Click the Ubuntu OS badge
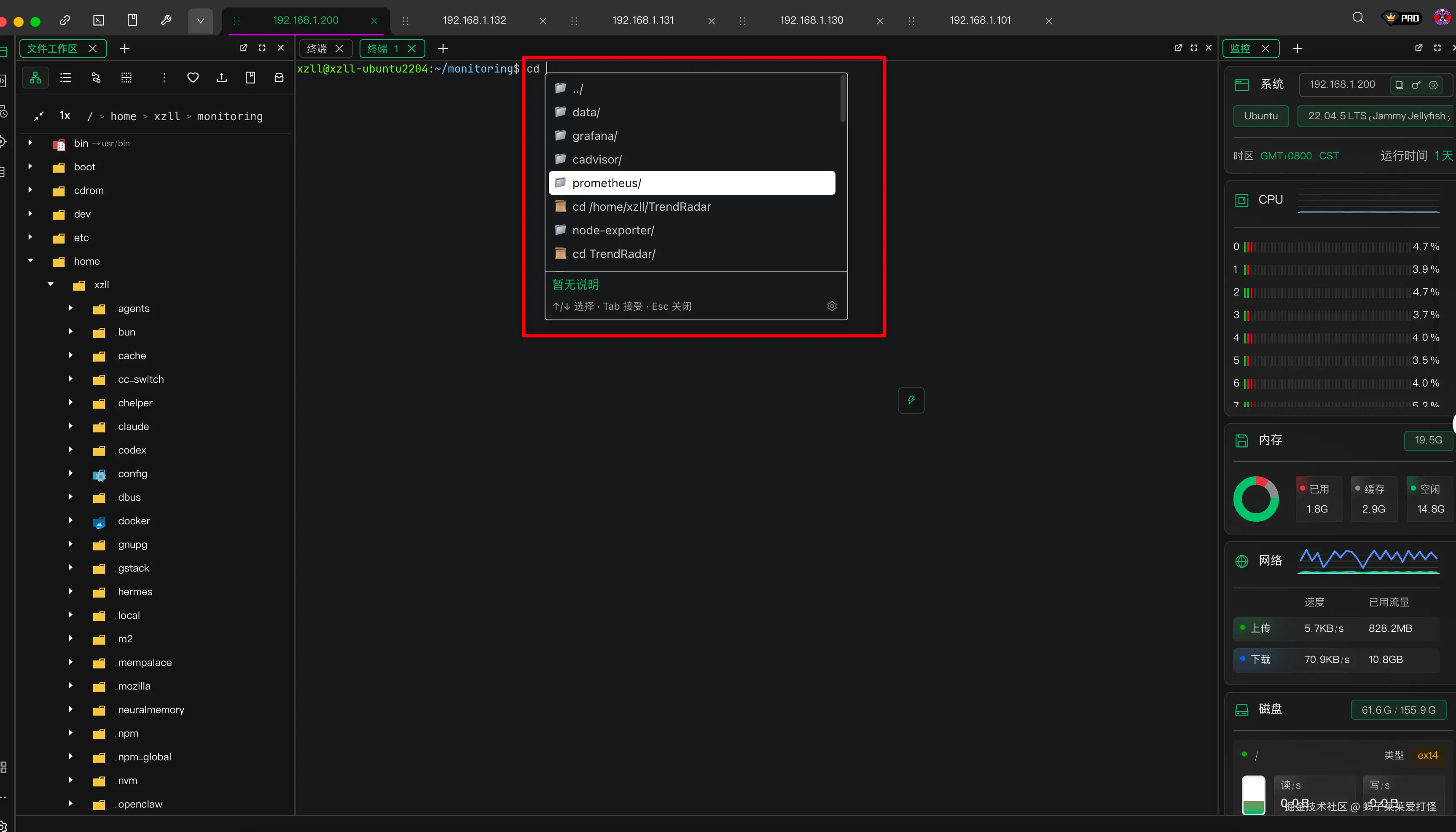1456x832 pixels. (1260, 116)
